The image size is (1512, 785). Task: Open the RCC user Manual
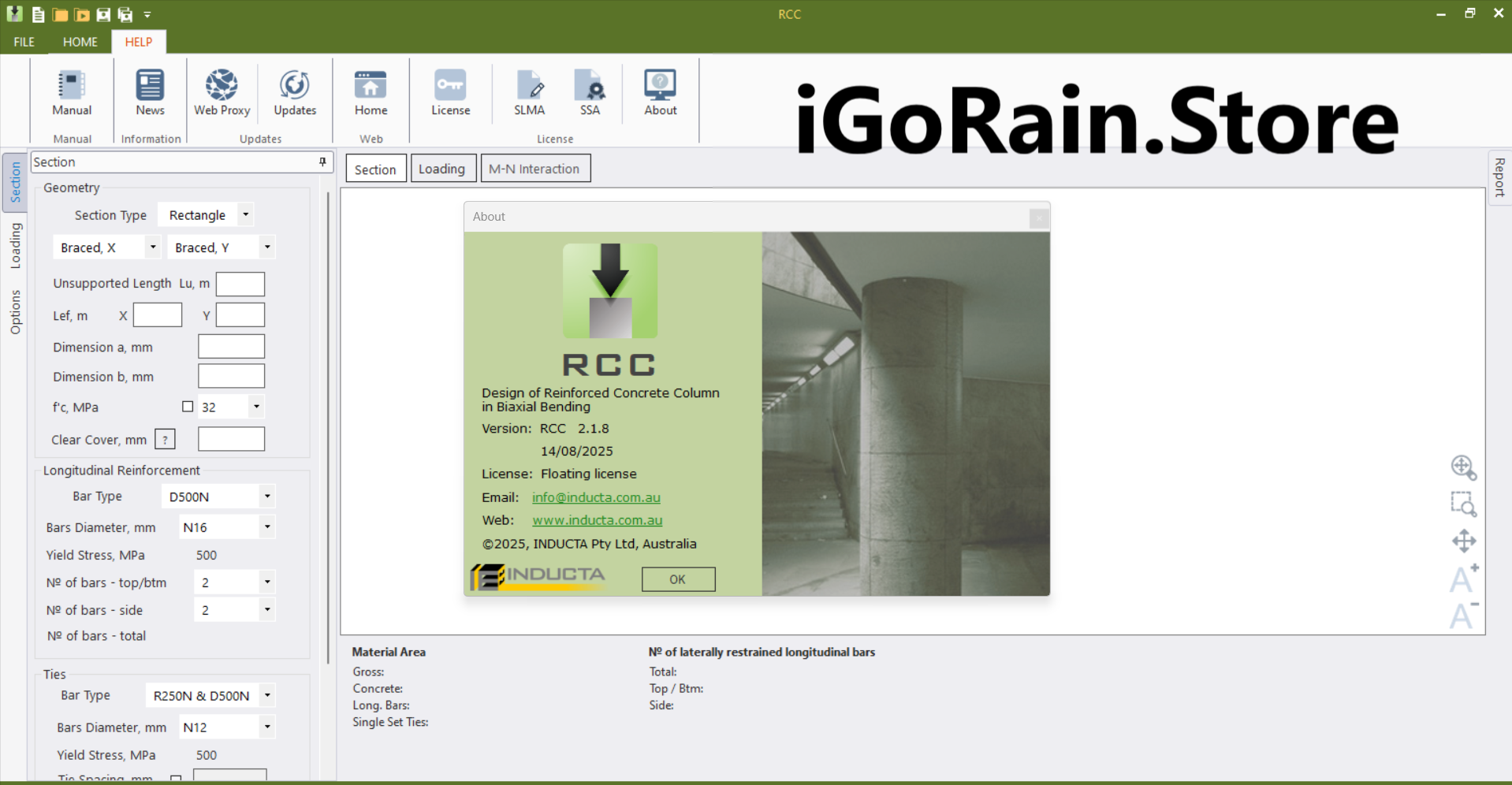click(x=71, y=92)
